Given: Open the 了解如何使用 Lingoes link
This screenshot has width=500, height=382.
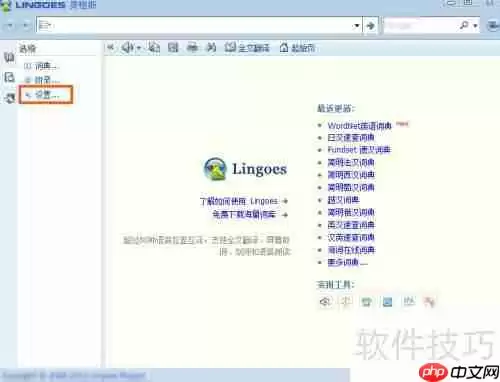Looking at the screenshot, I should tap(244, 201).
